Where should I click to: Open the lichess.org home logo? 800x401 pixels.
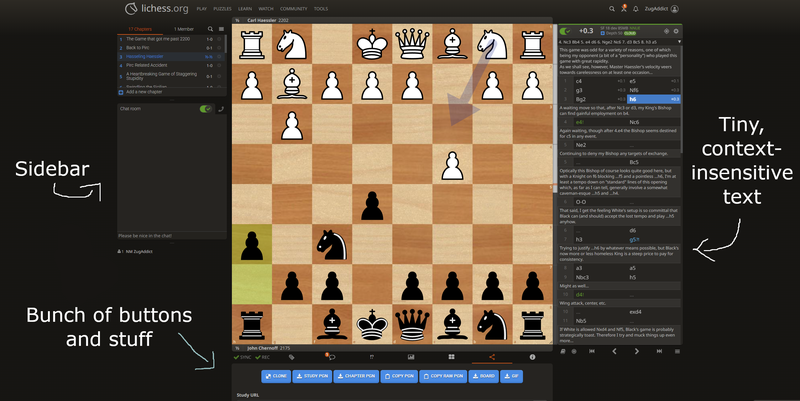click(157, 9)
